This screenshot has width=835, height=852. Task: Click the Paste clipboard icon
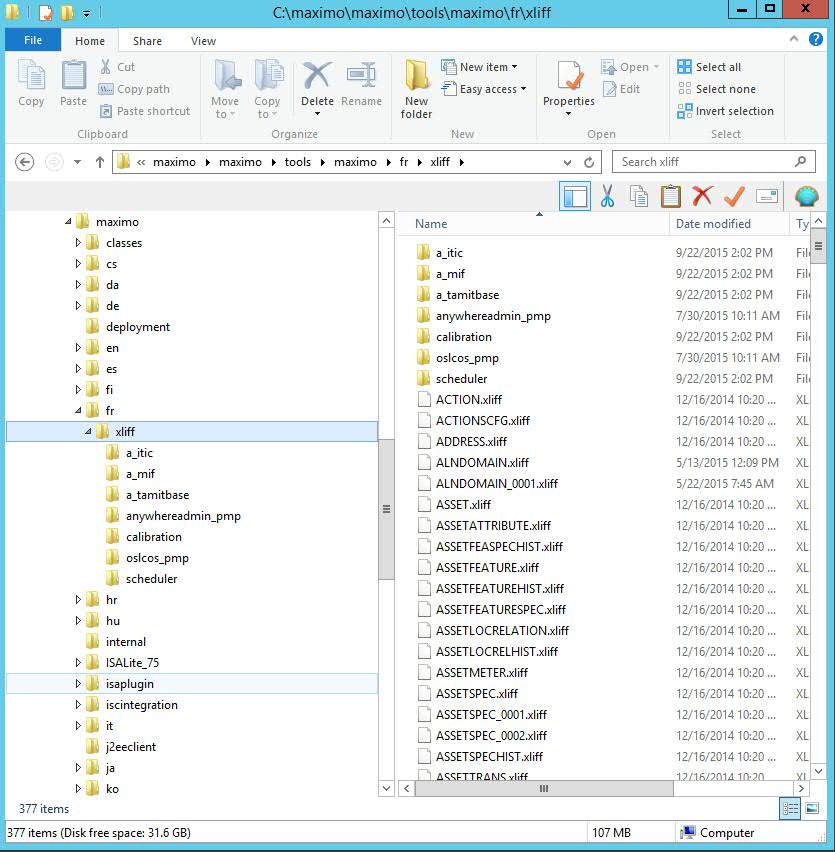[73, 83]
